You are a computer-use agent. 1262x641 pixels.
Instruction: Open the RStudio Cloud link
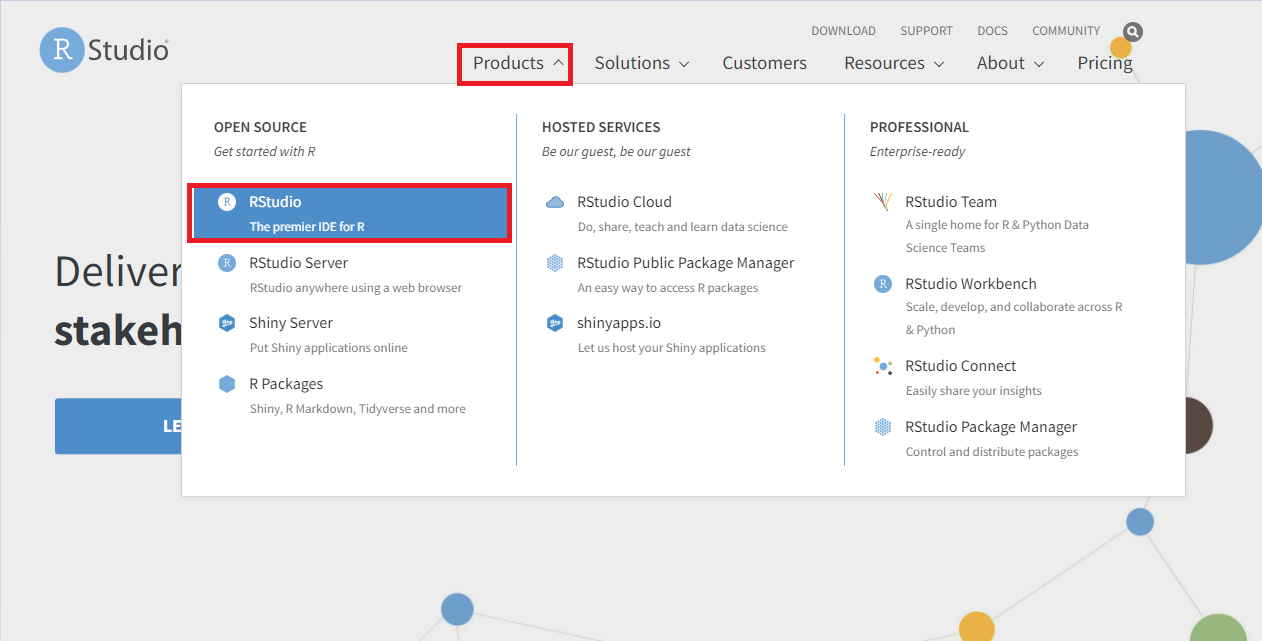tap(624, 202)
